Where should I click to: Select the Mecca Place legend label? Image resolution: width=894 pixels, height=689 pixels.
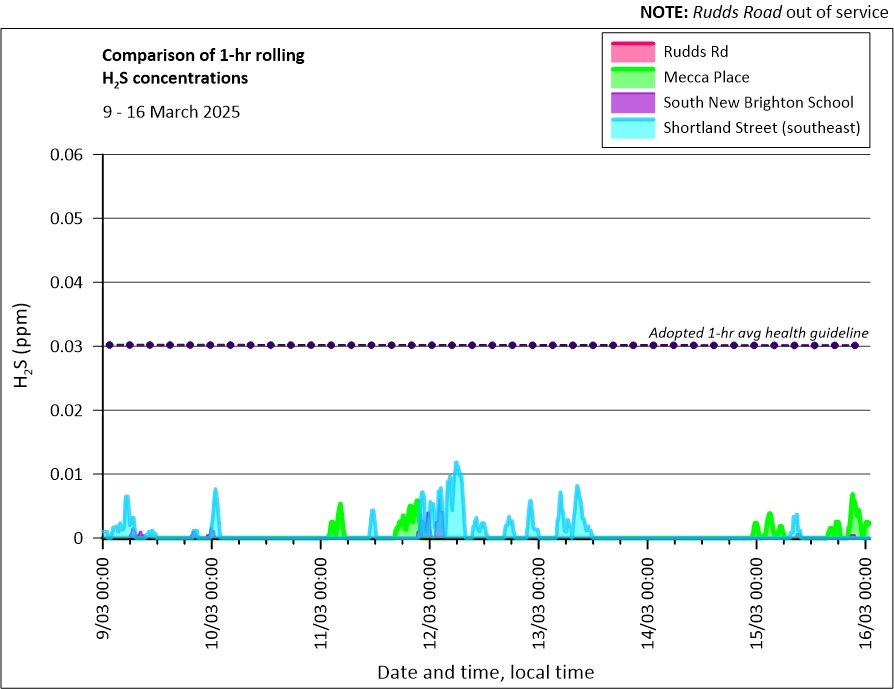(x=706, y=77)
